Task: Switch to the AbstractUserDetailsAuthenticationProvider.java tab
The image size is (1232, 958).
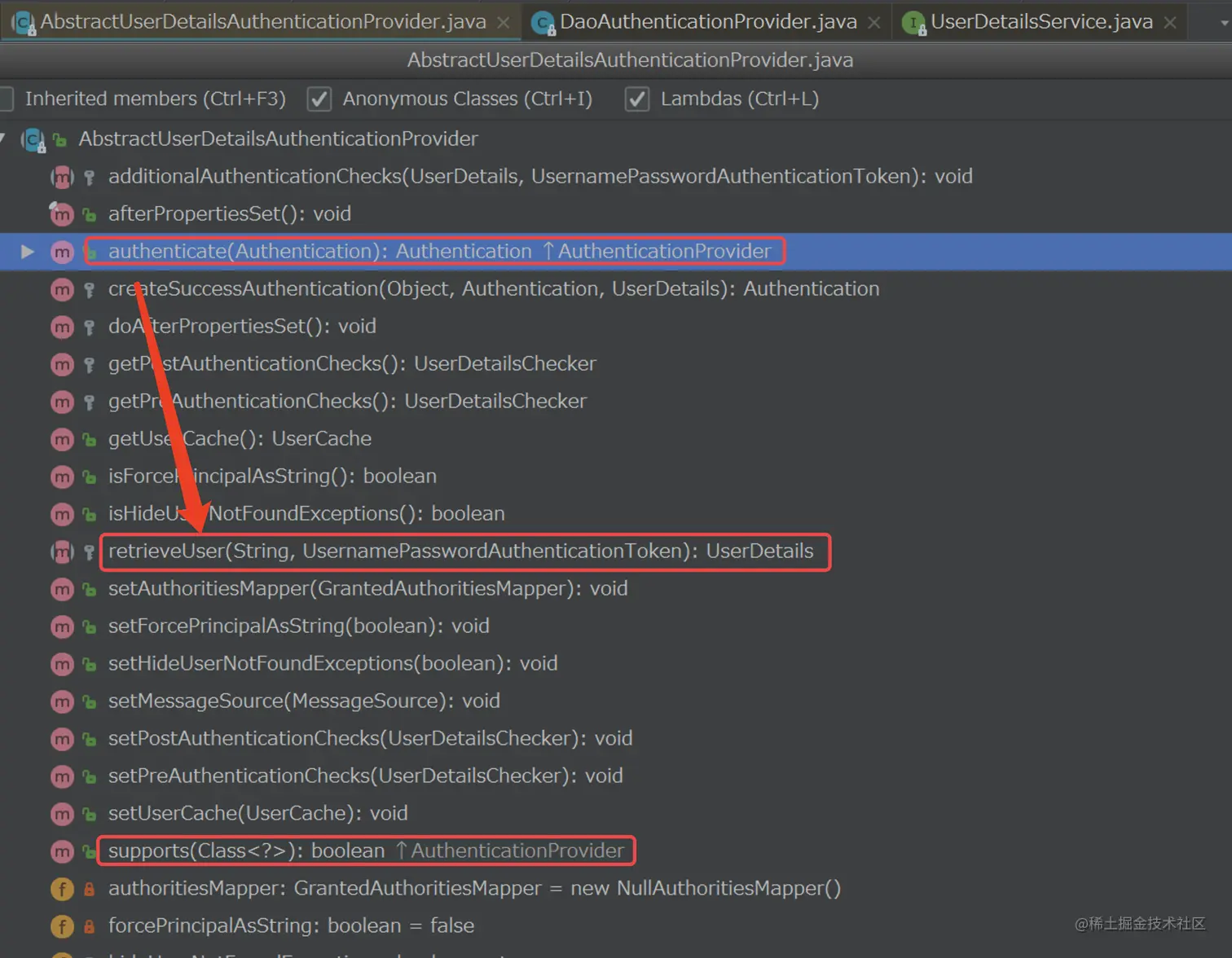Action: tap(262, 21)
